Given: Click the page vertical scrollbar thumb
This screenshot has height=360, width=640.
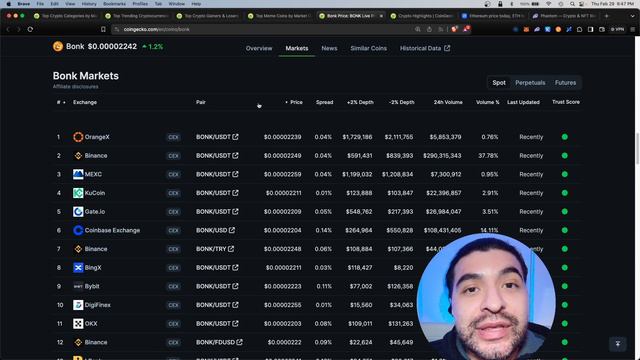Looking at the screenshot, I should pyautogui.click(x=638, y=149).
